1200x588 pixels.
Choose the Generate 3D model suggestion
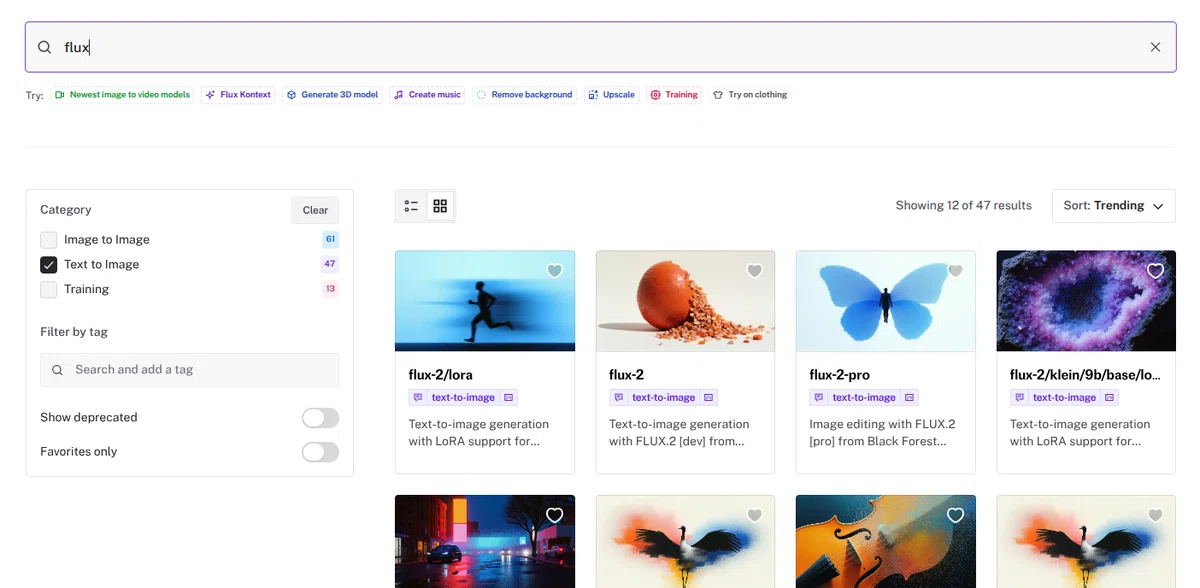pyautogui.click(x=332, y=95)
